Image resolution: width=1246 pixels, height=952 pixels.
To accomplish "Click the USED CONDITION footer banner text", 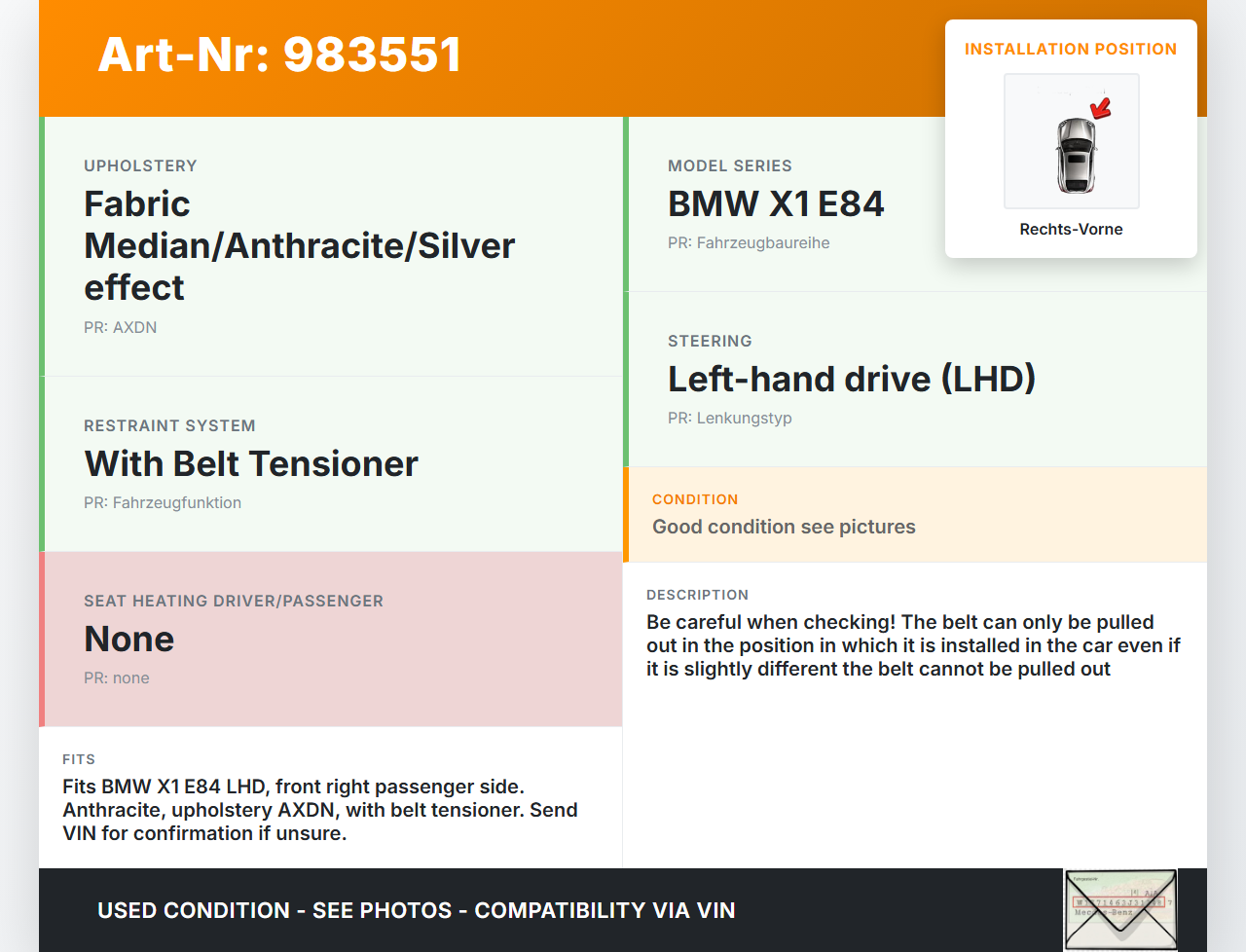I will coord(417,910).
